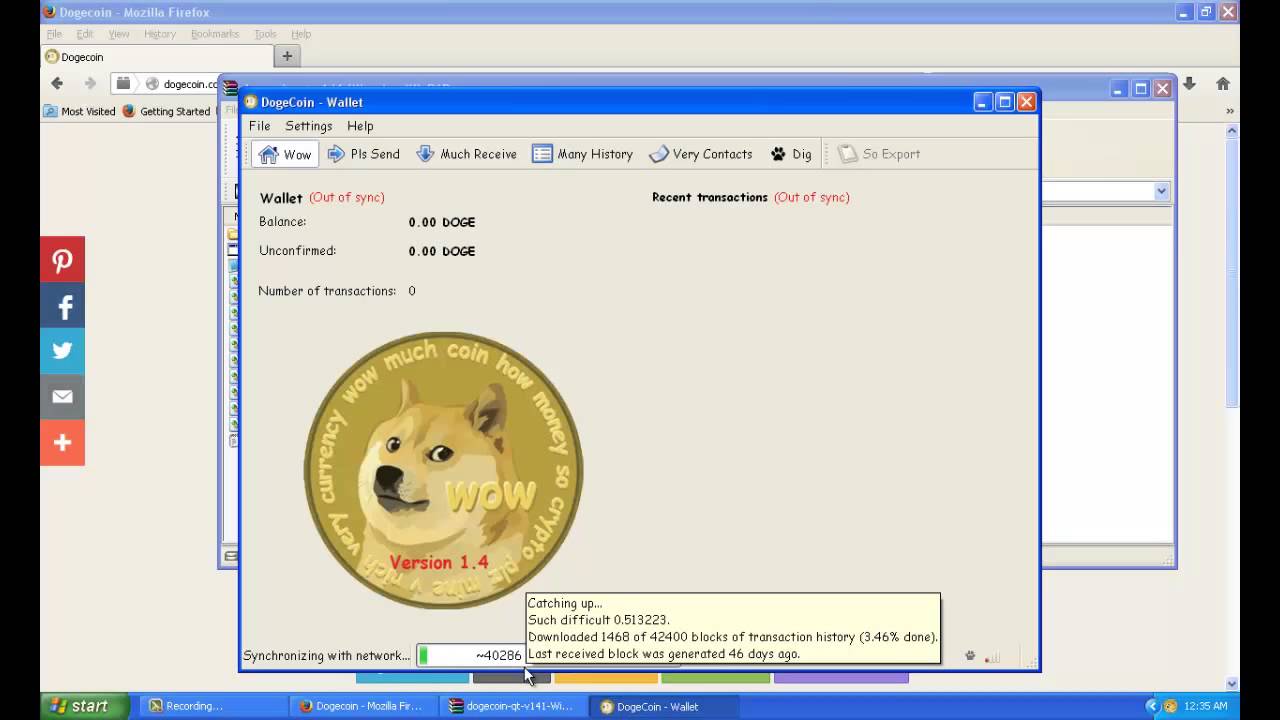Image resolution: width=1280 pixels, height=720 pixels.
Task: Expand hidden system tray icons
Action: pos(1152,706)
